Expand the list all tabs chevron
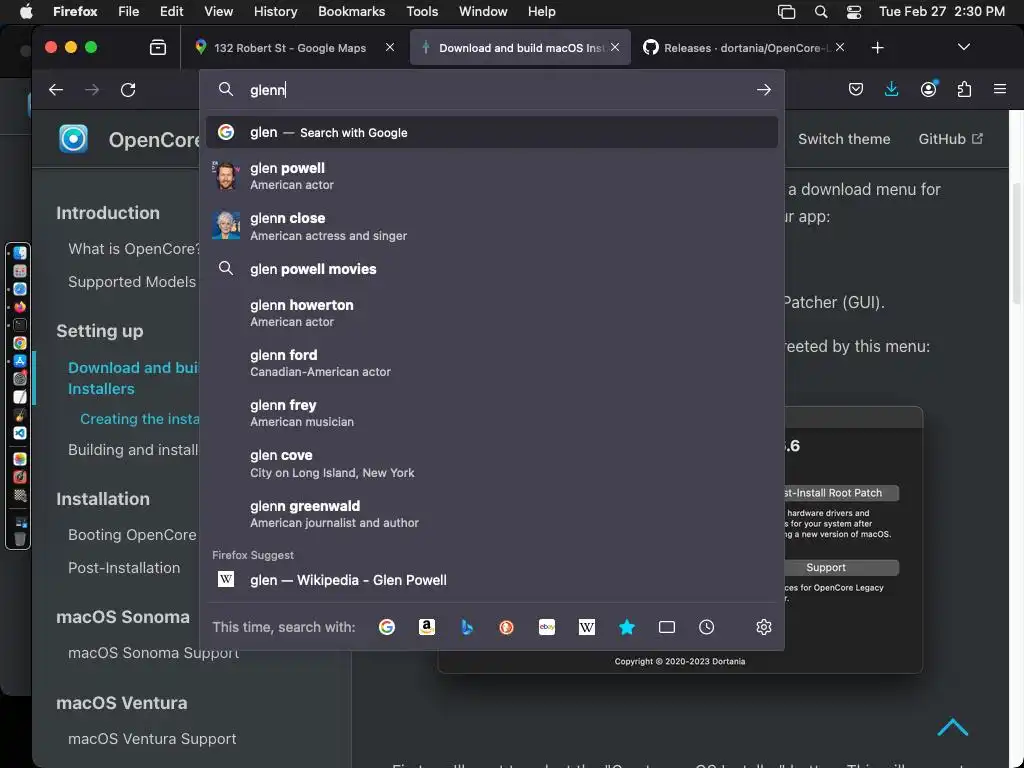 tap(963, 47)
